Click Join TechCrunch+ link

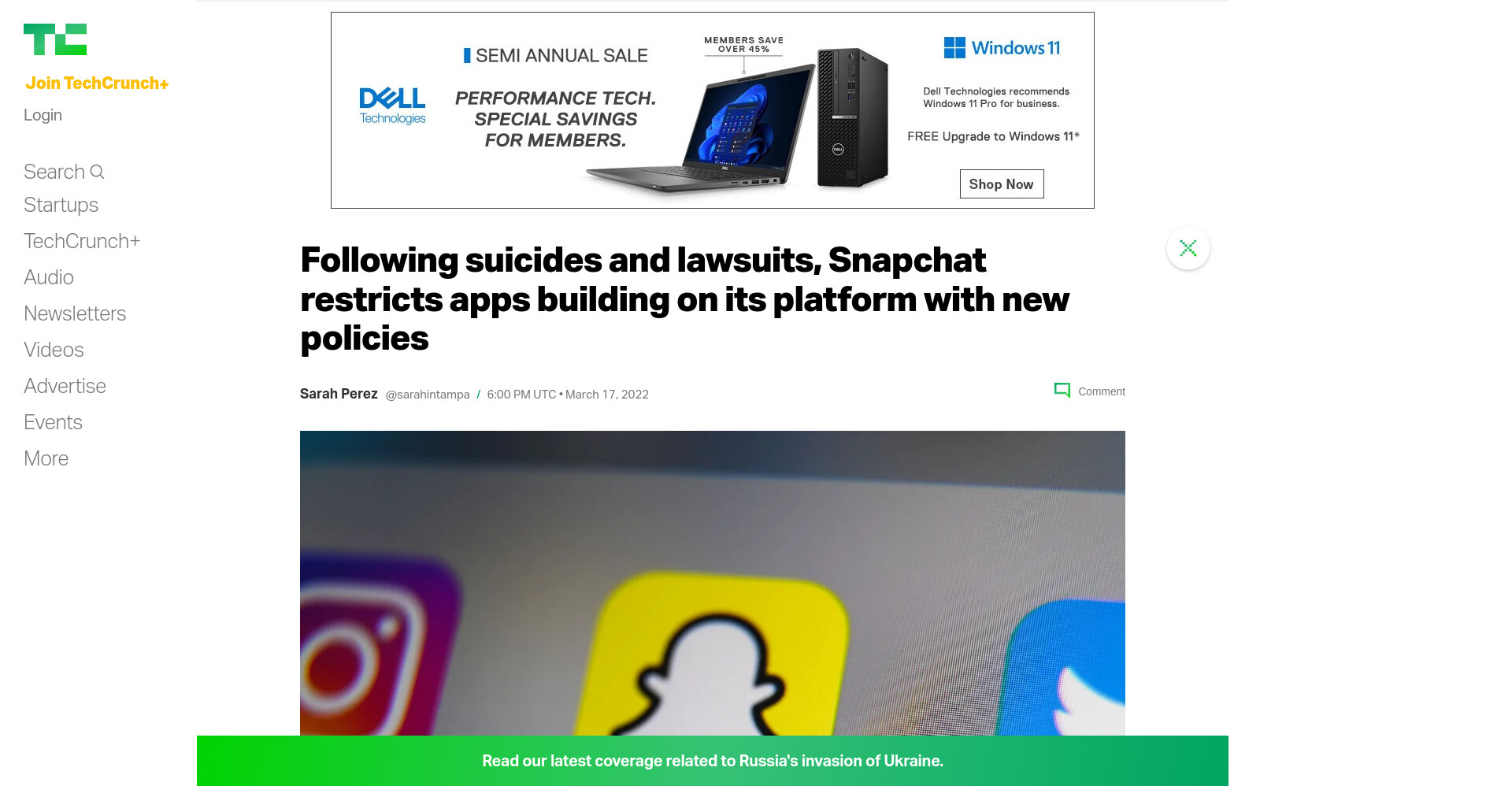(x=97, y=83)
